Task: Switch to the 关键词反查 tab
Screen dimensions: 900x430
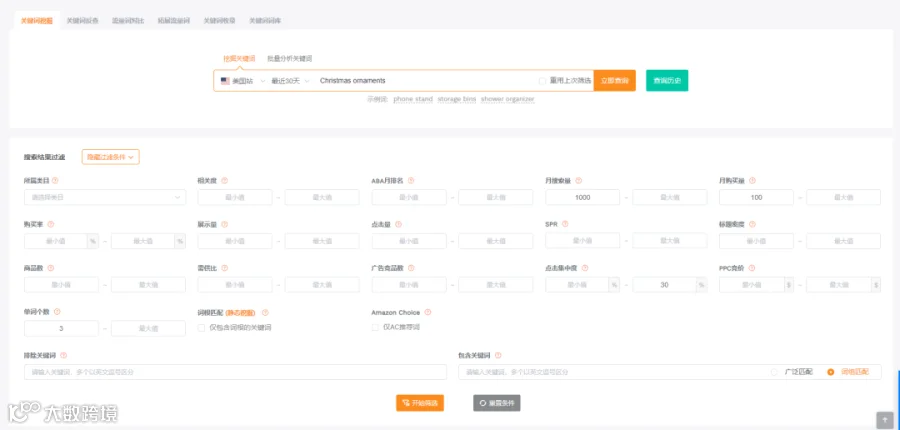Action: click(83, 21)
